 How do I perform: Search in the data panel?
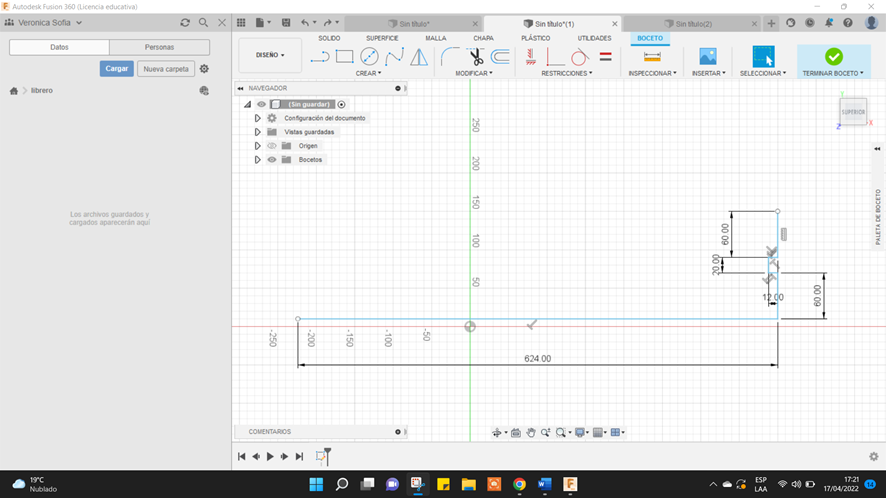(203, 23)
